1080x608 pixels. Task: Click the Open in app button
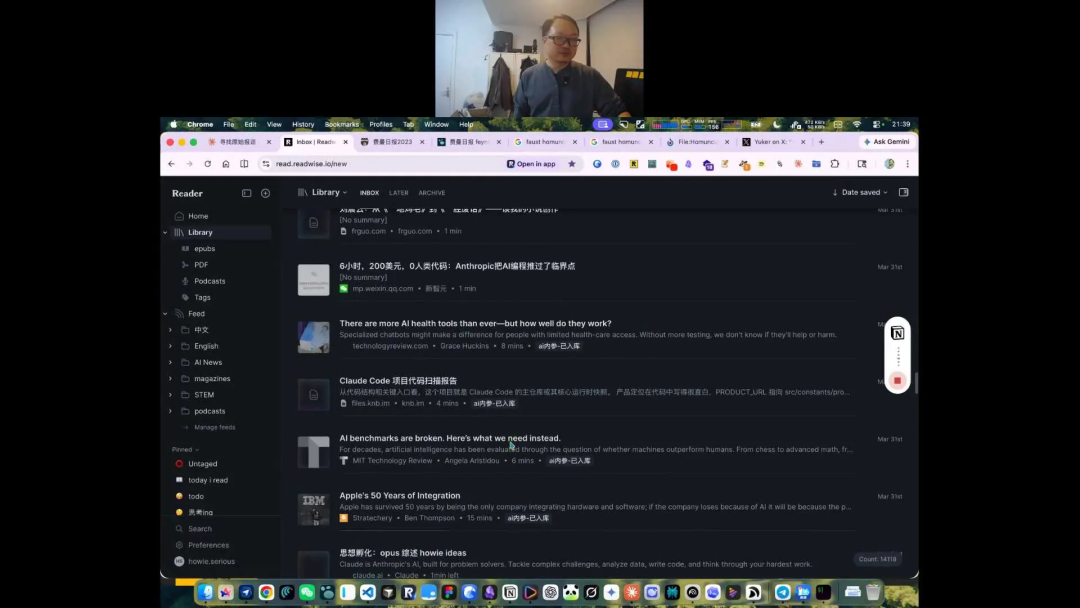531,164
